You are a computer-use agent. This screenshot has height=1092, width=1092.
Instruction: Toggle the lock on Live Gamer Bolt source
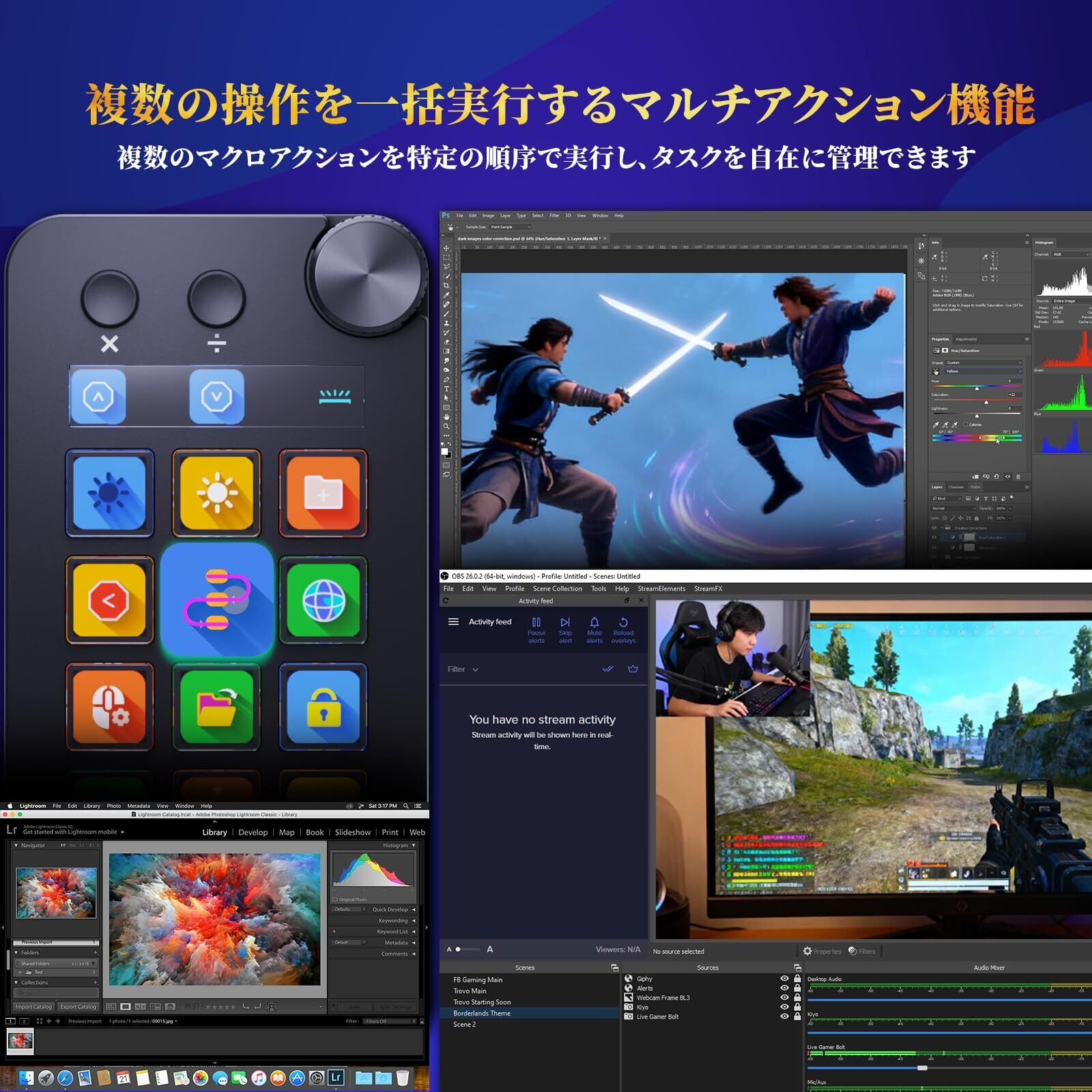[x=797, y=1017]
